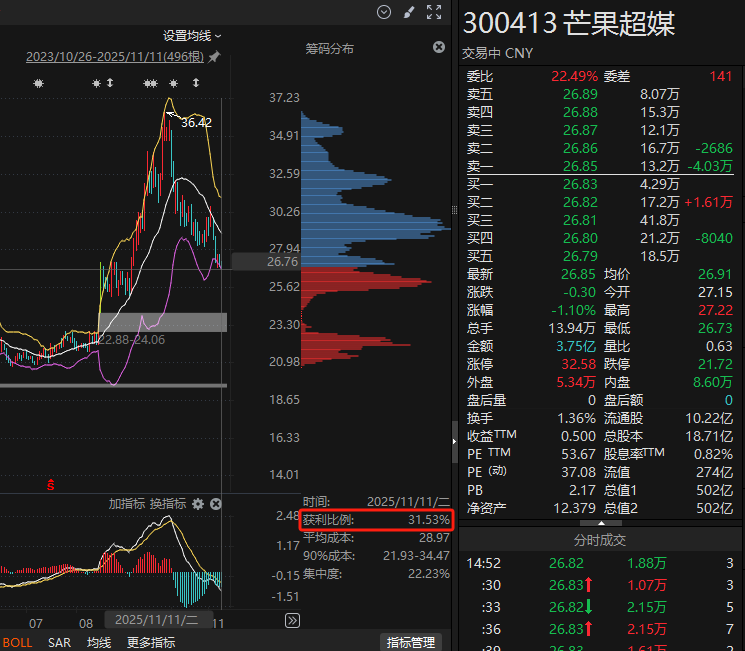Click the date range 2023/10/26-2025/11/11 link
Viewport: 745px width, 651px height.
pos(115,57)
